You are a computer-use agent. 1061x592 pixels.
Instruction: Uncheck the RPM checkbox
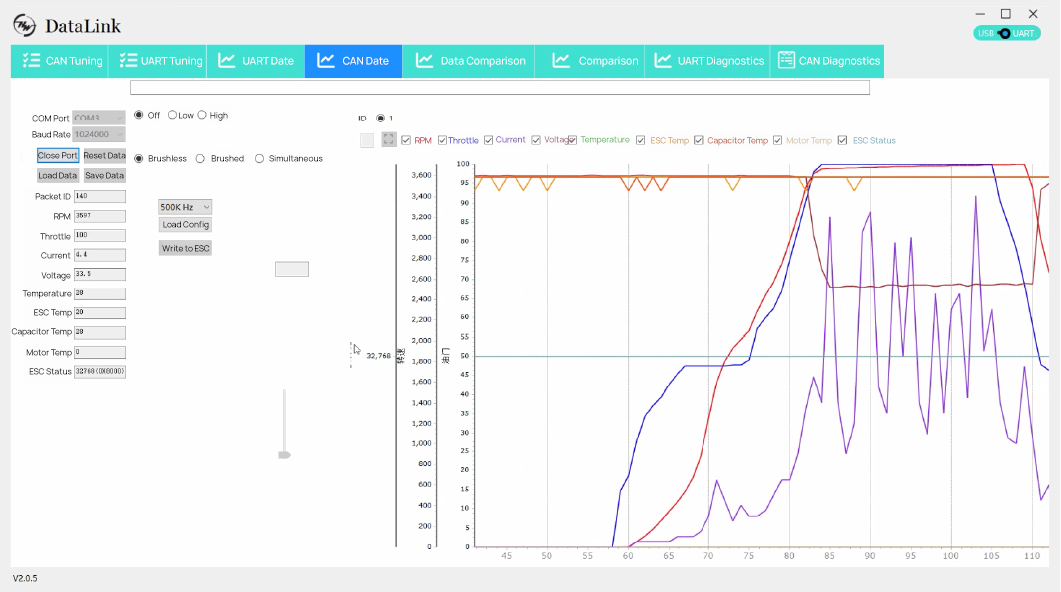click(405, 140)
